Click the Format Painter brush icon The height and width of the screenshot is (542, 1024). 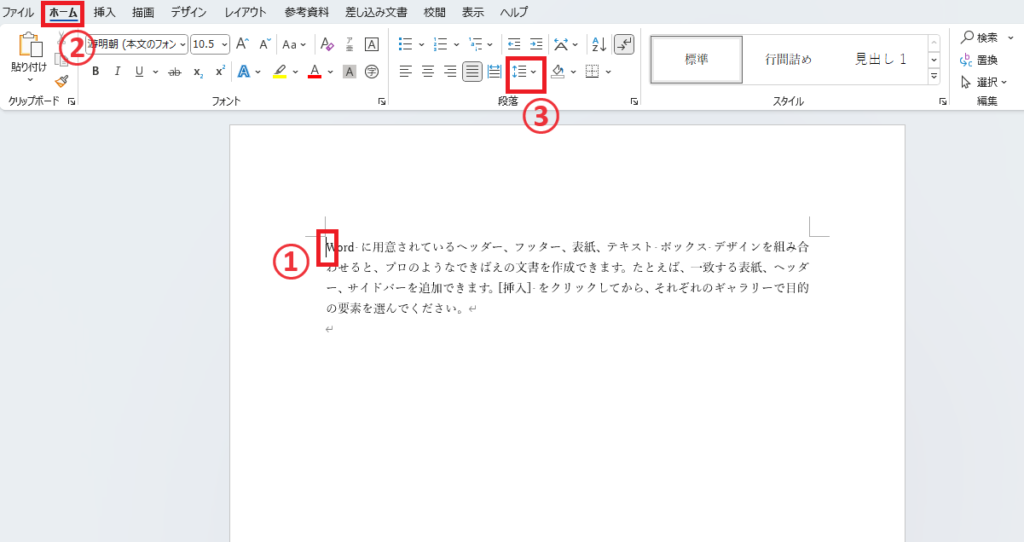point(61,81)
